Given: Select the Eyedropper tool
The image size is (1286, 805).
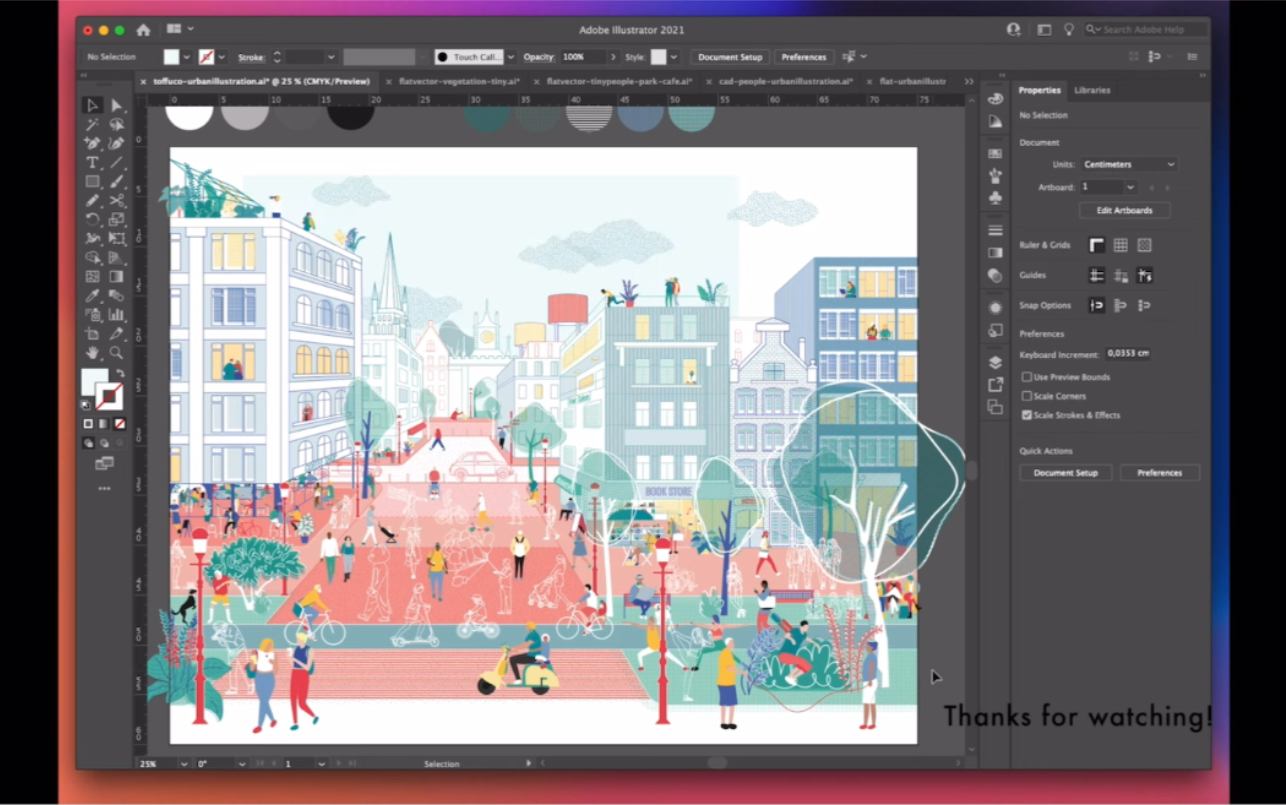Looking at the screenshot, I should 92,296.
